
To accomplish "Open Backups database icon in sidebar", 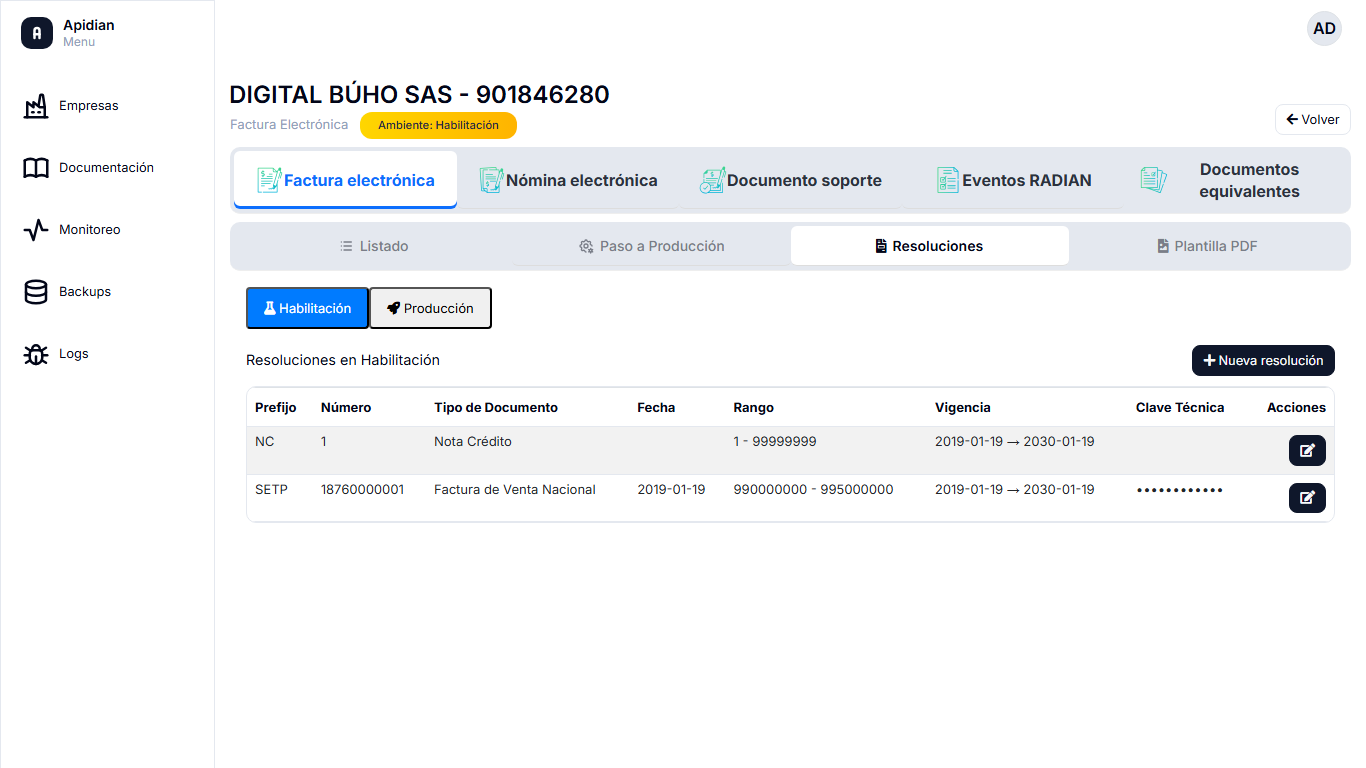I will pyautogui.click(x=36, y=292).
